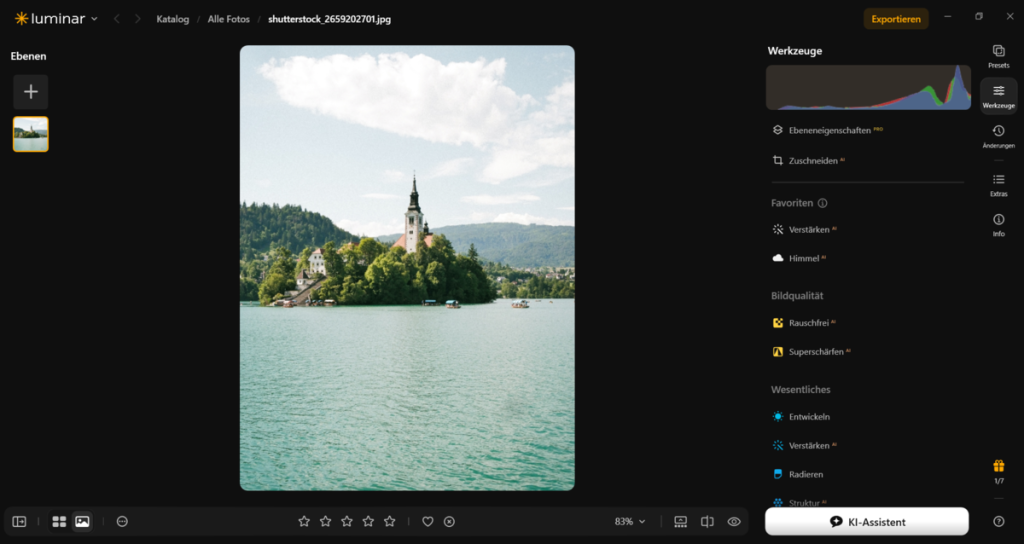The image size is (1024, 544).
Task: Open Ebeneneigenschaften layer properties
Action: tap(827, 130)
